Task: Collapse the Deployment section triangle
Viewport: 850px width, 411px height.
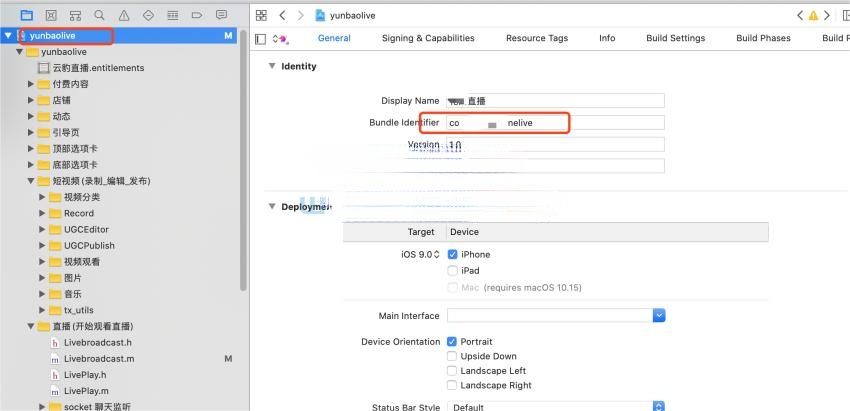Action: 272,207
